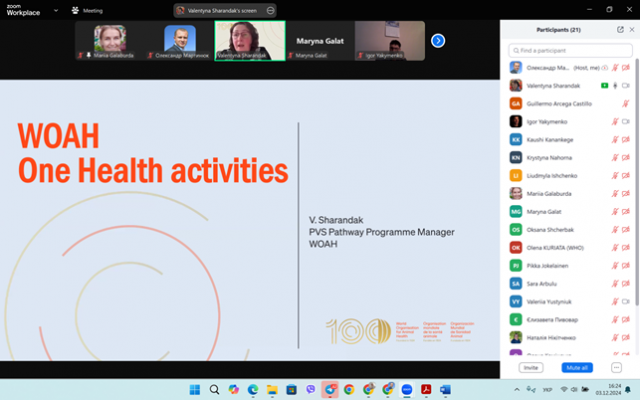Click Liudmyla Ishchenko's muted mic icon

(615, 176)
